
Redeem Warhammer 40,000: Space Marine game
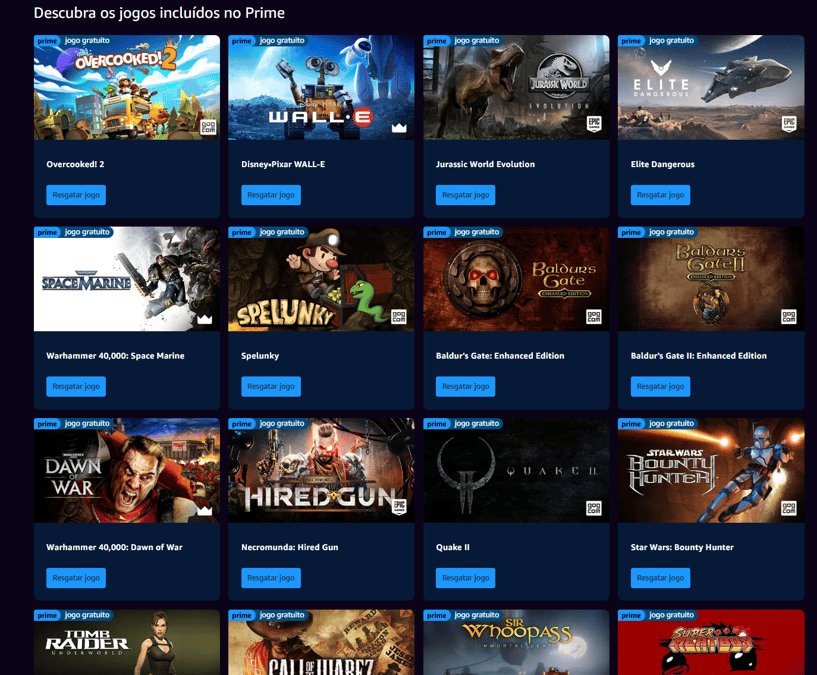[76, 386]
